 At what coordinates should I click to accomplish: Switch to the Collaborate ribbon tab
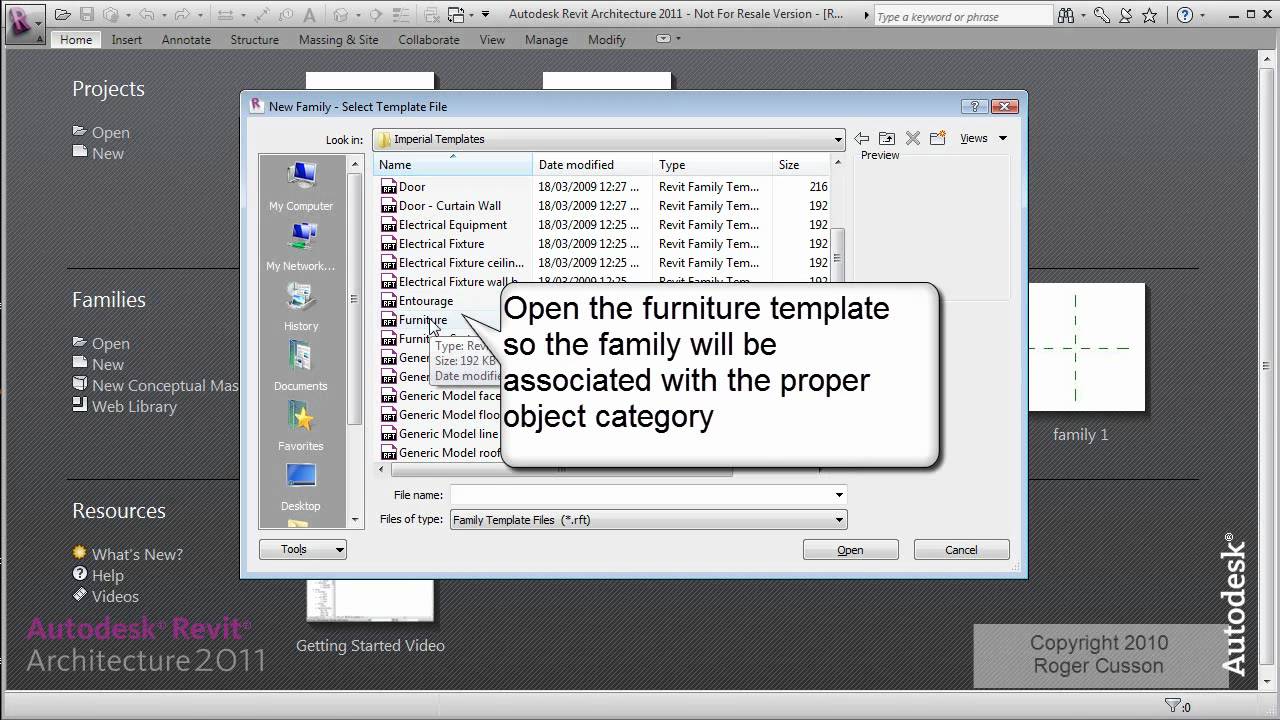429,40
